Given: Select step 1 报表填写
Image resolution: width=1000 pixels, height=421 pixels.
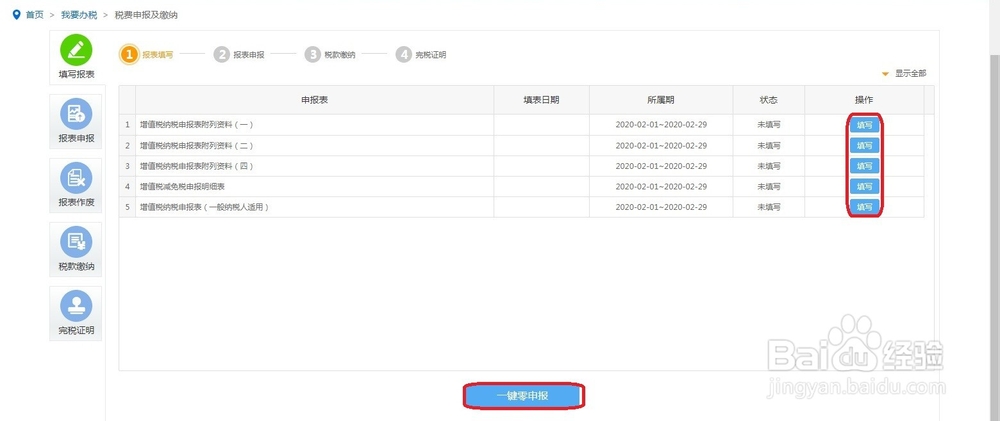Looking at the screenshot, I should pyautogui.click(x=146, y=55).
